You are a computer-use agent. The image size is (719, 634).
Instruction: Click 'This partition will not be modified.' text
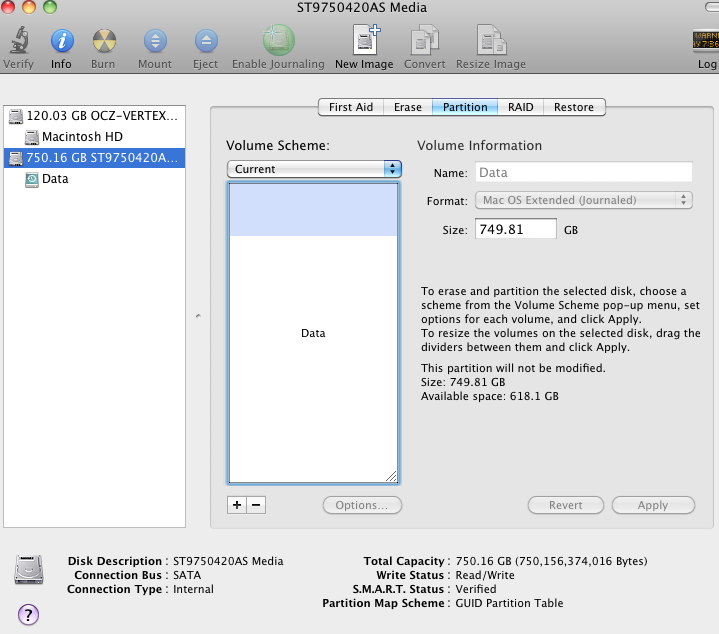(x=513, y=368)
